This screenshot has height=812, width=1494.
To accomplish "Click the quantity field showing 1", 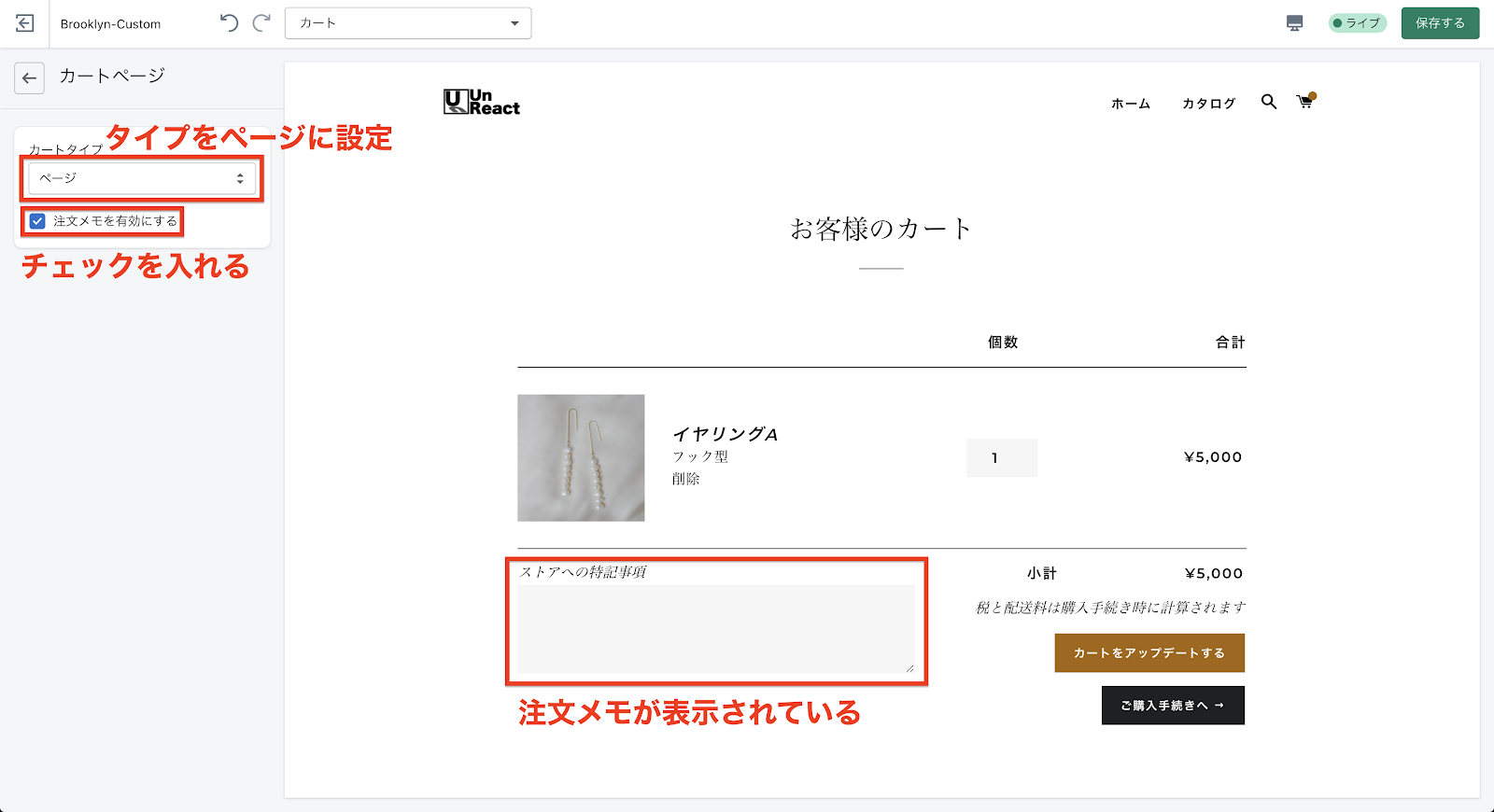I will coord(1001,458).
